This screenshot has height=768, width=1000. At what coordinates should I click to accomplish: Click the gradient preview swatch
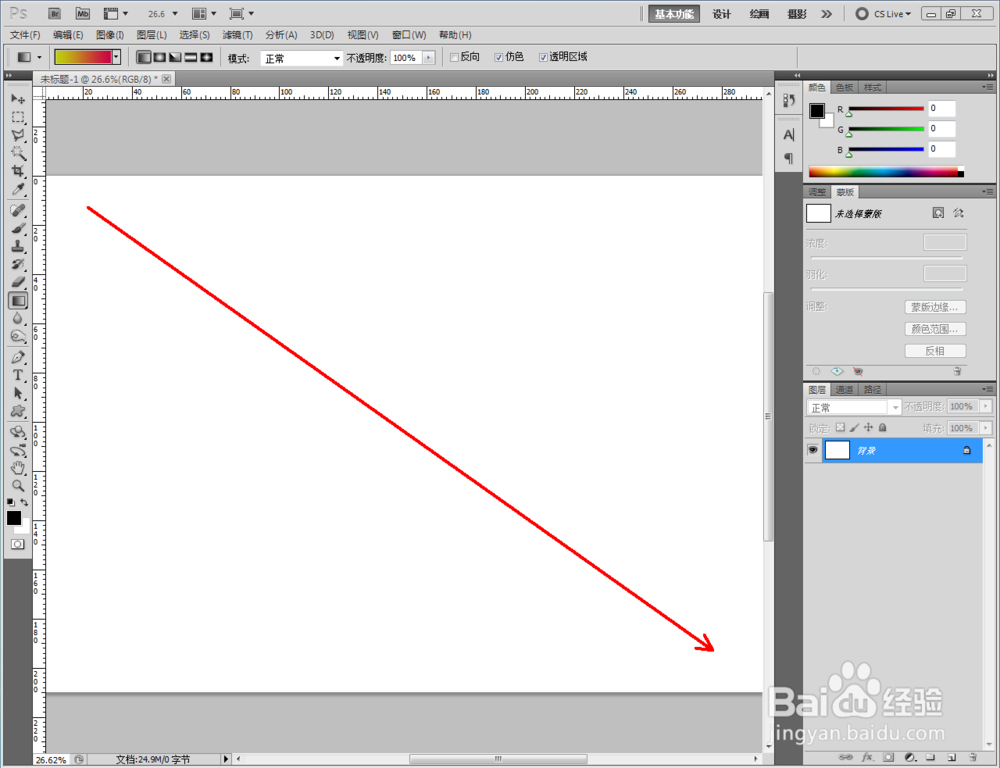(x=83, y=57)
